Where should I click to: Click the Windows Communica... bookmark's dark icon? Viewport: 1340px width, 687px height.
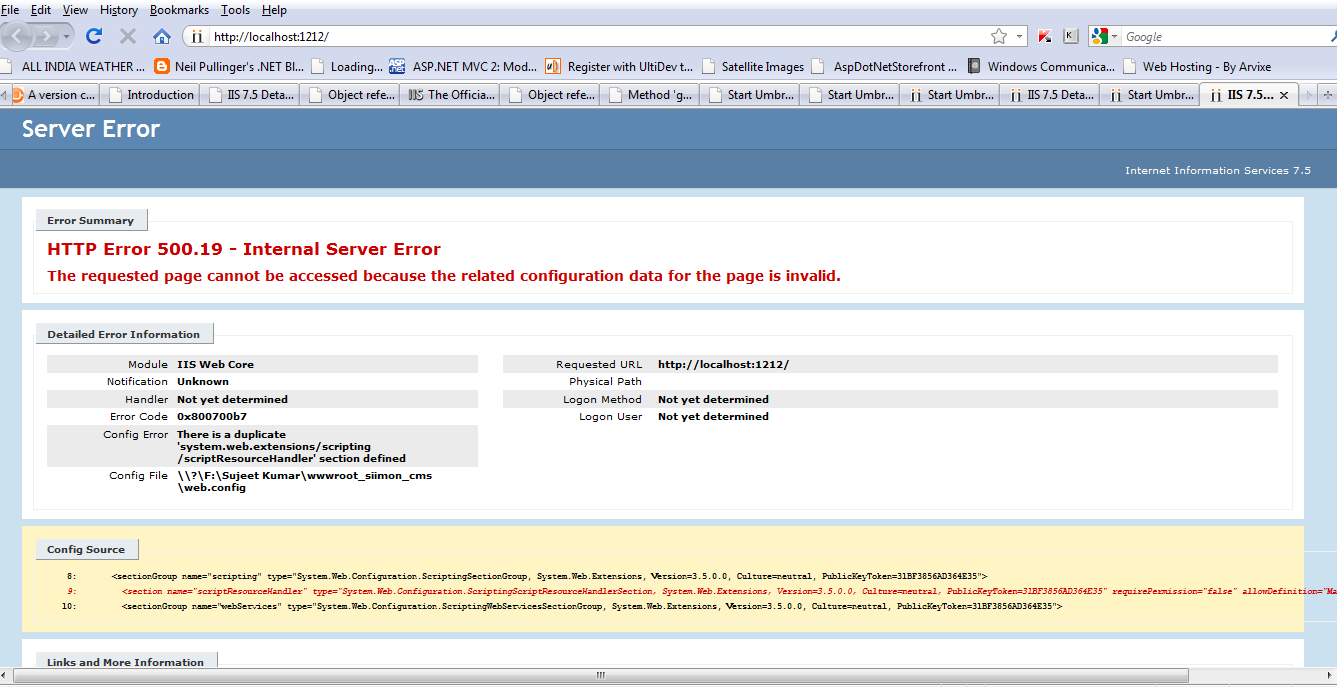974,67
